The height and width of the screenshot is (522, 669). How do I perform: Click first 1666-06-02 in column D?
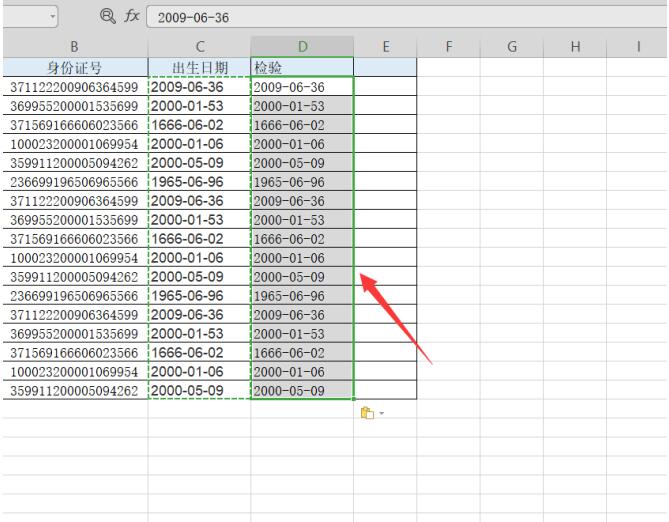pos(303,125)
